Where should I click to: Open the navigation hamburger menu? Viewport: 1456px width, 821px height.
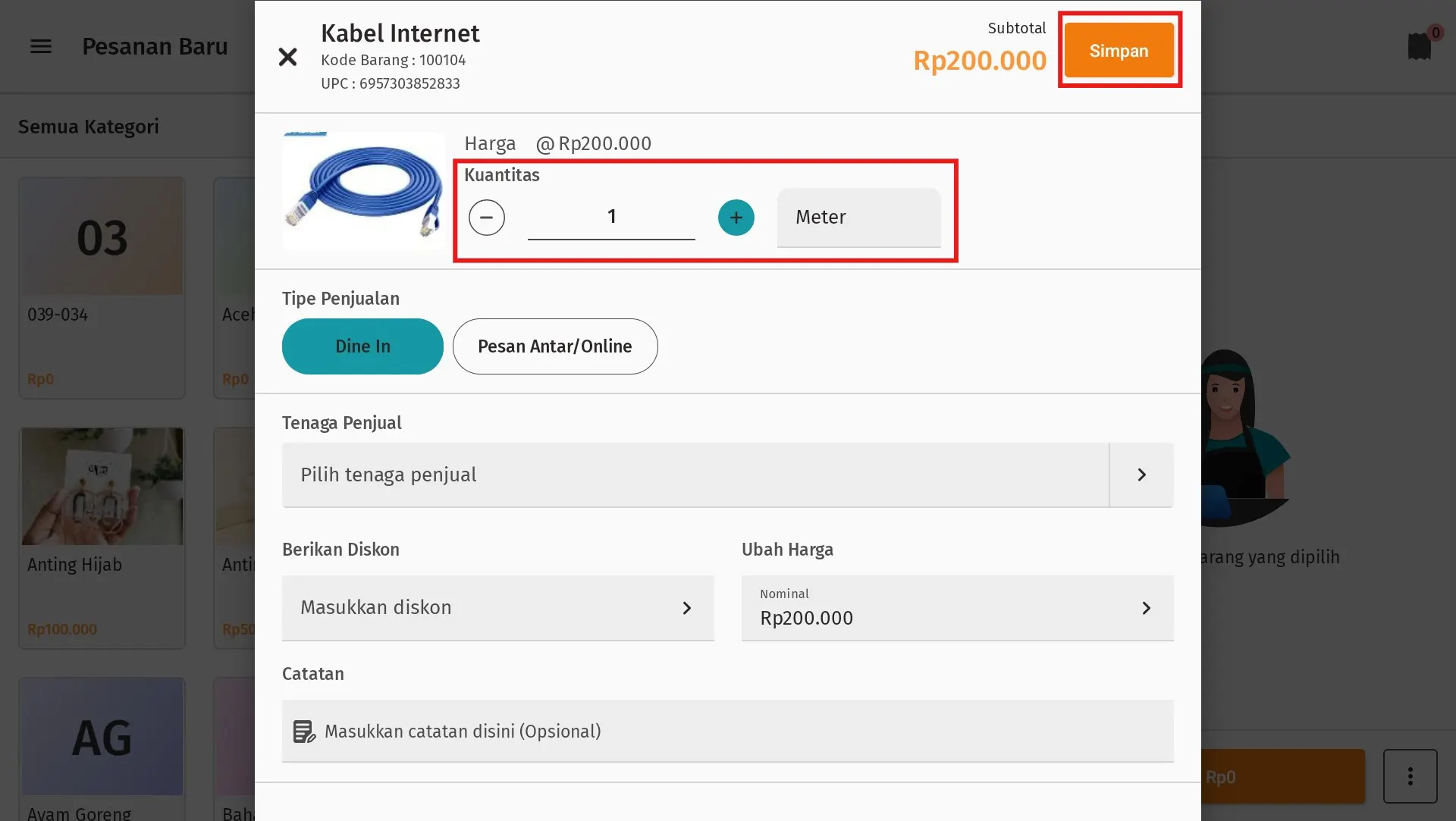pyautogui.click(x=40, y=46)
